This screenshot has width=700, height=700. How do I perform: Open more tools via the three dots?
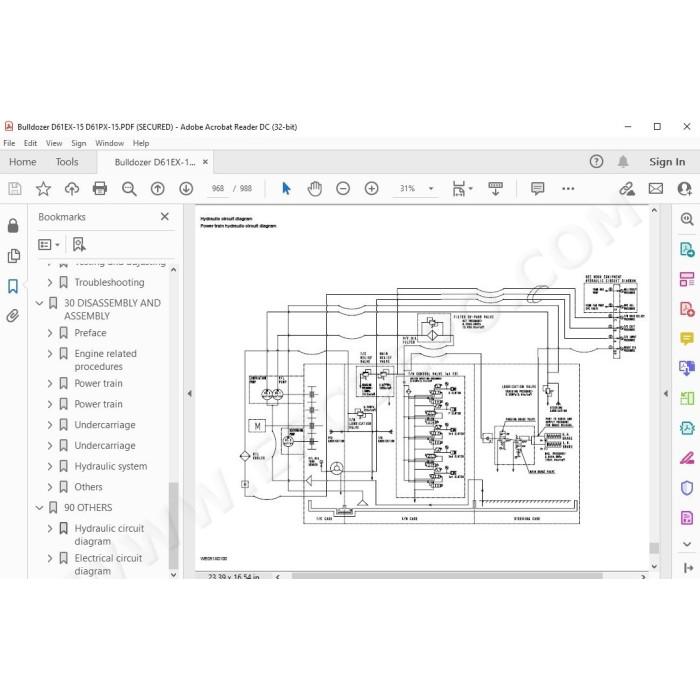568,188
